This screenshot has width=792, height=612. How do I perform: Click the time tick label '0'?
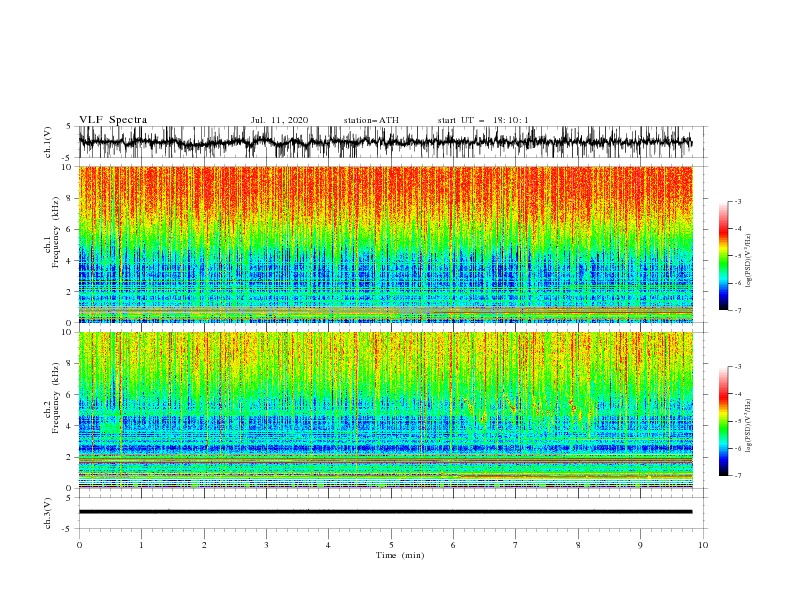pyautogui.click(x=79, y=545)
